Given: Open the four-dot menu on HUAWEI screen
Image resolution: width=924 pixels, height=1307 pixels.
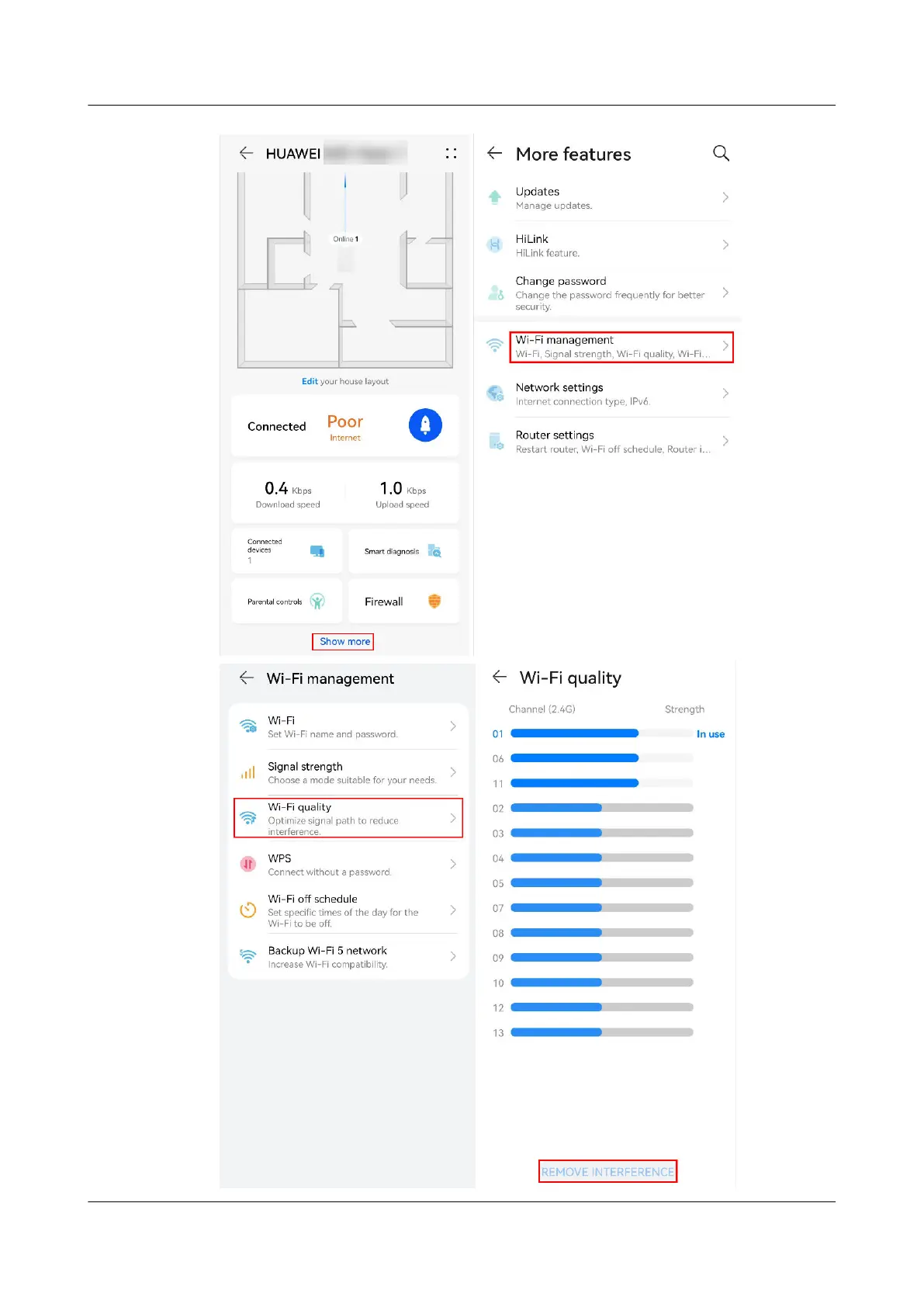Looking at the screenshot, I should [x=451, y=153].
